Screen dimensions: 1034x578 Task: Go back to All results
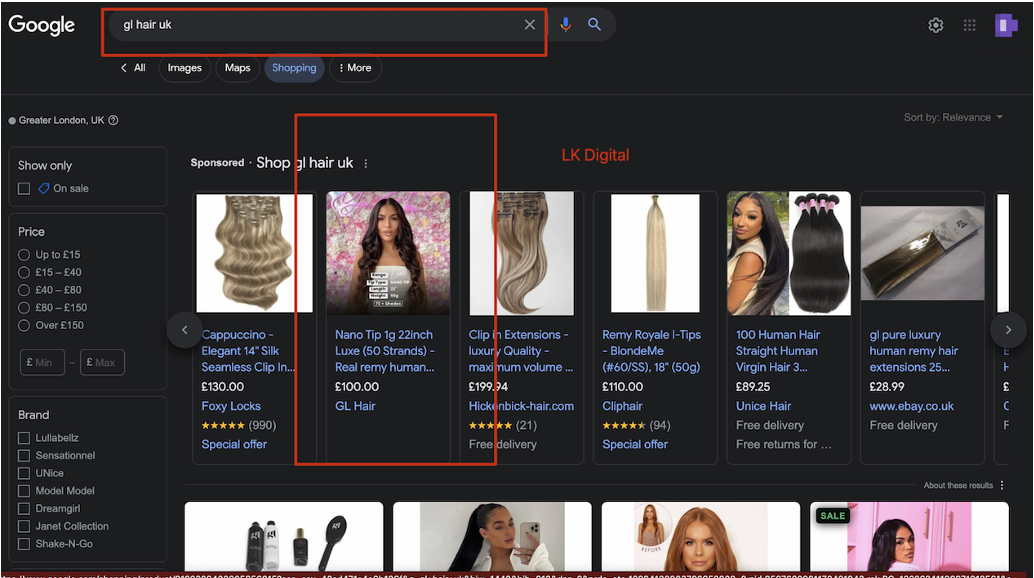[133, 68]
